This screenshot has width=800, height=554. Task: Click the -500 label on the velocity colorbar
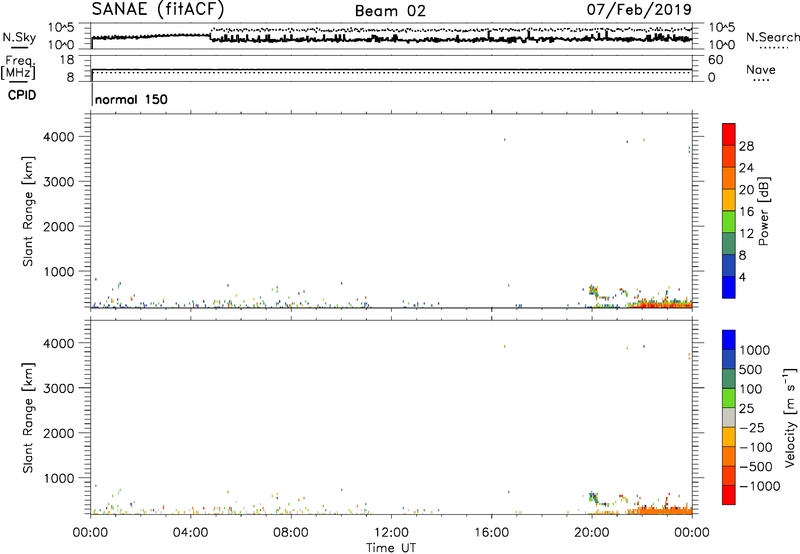(x=756, y=467)
